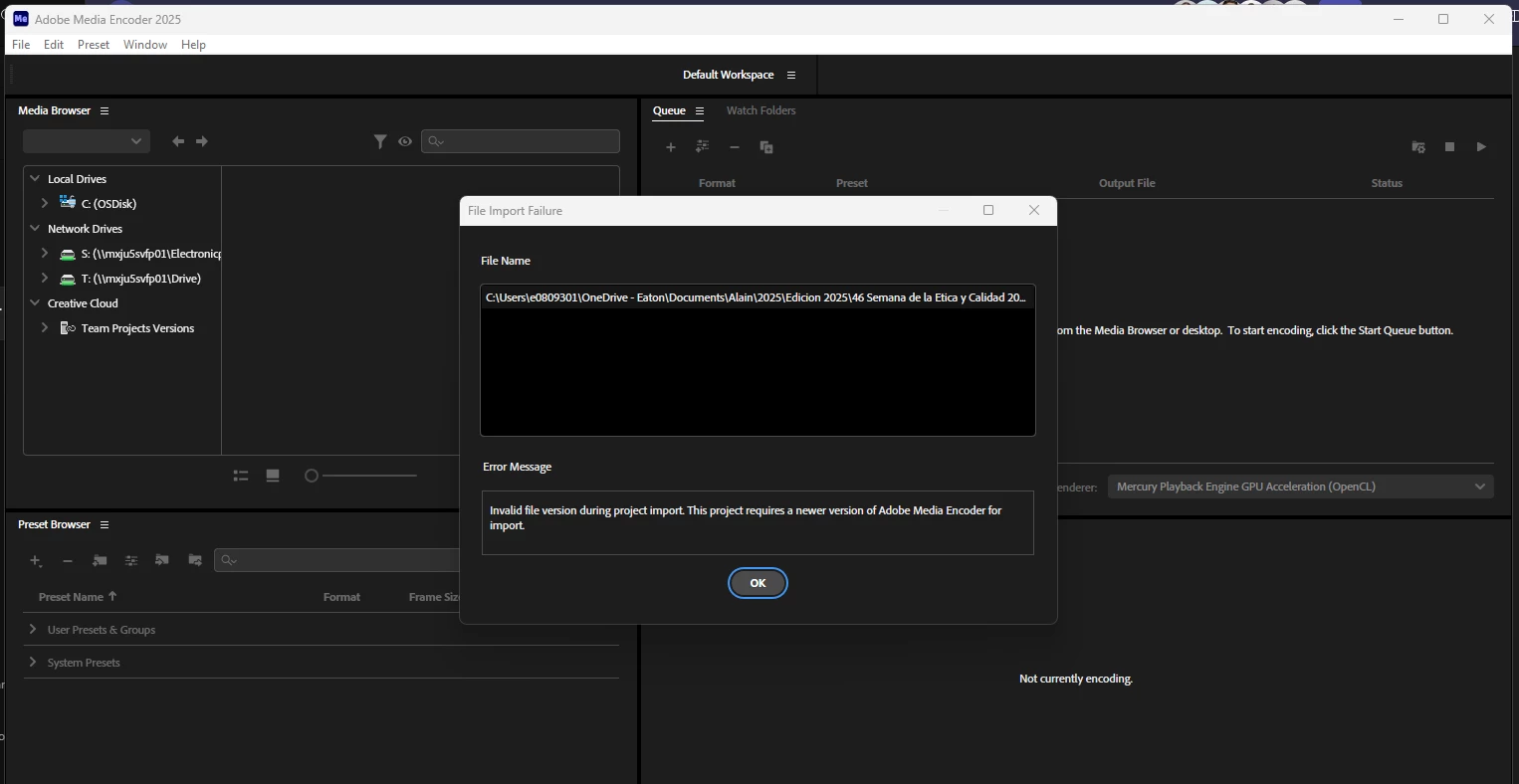Image resolution: width=1519 pixels, height=784 pixels.
Task: Click the import presets icon
Action: point(162,561)
